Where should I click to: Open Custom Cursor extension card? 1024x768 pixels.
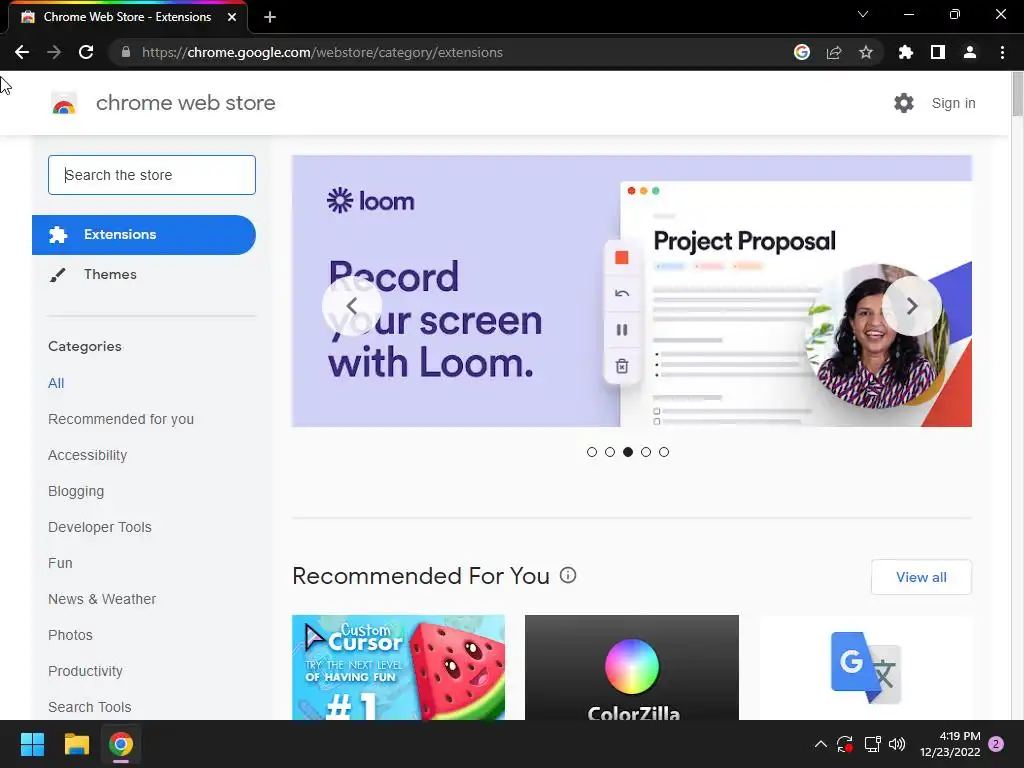coord(398,667)
